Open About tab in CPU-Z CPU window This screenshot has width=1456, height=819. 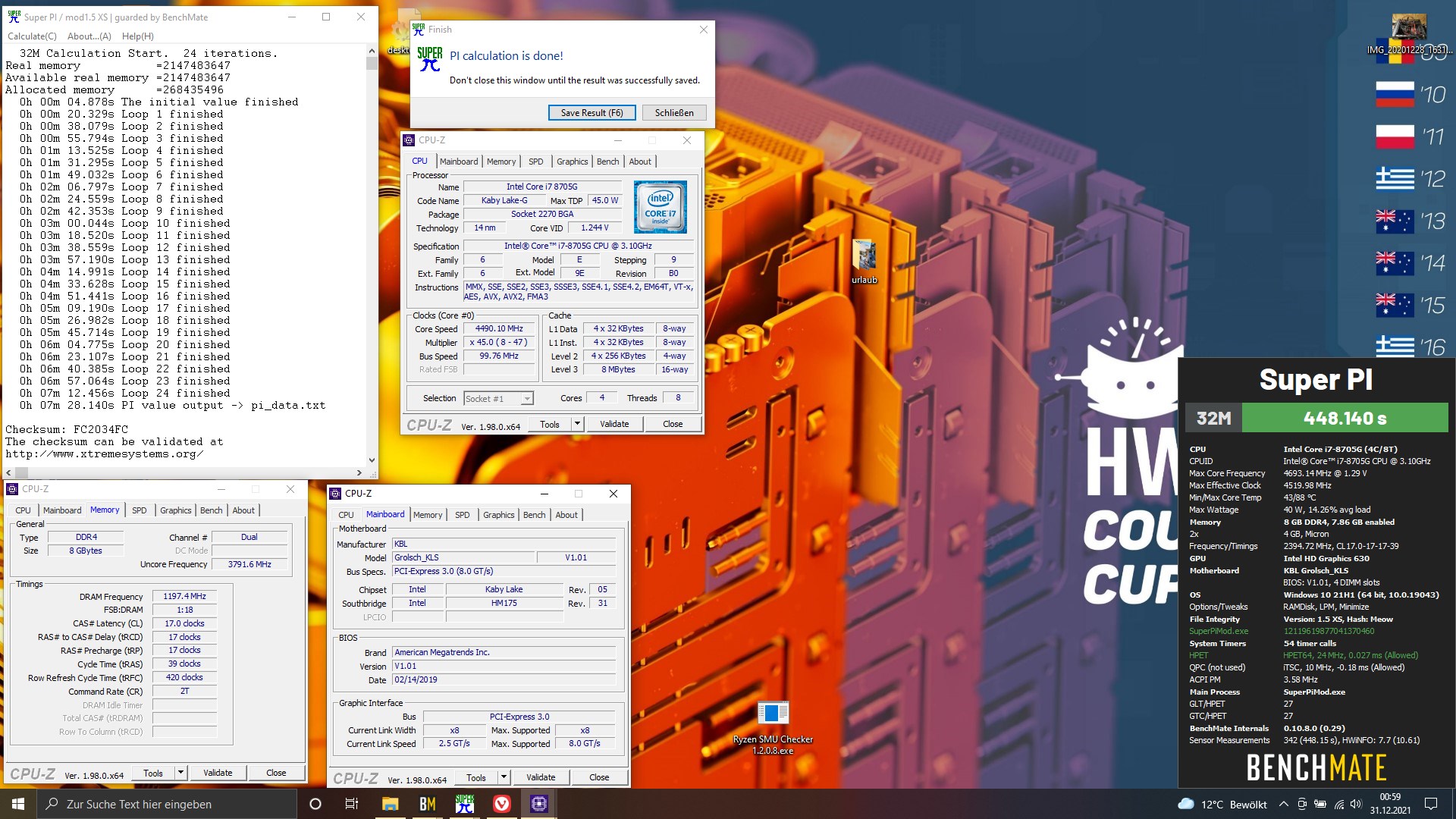tap(640, 162)
